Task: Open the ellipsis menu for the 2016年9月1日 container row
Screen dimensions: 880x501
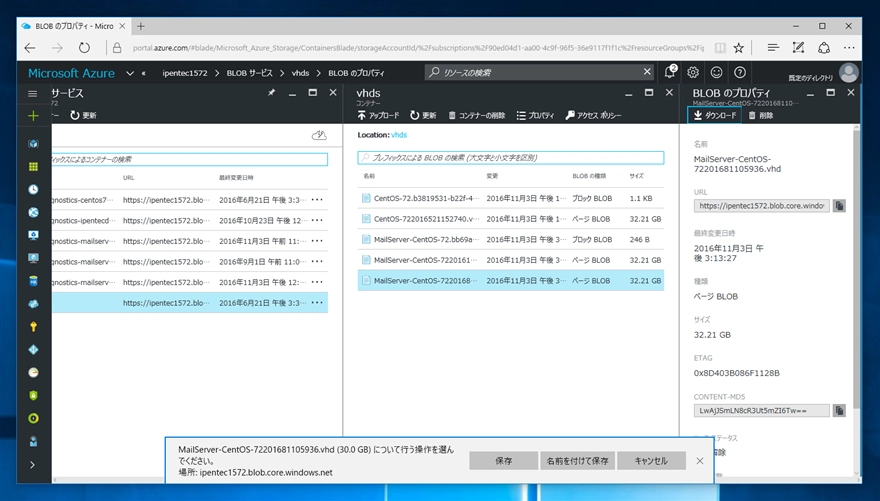Action: 317,261
